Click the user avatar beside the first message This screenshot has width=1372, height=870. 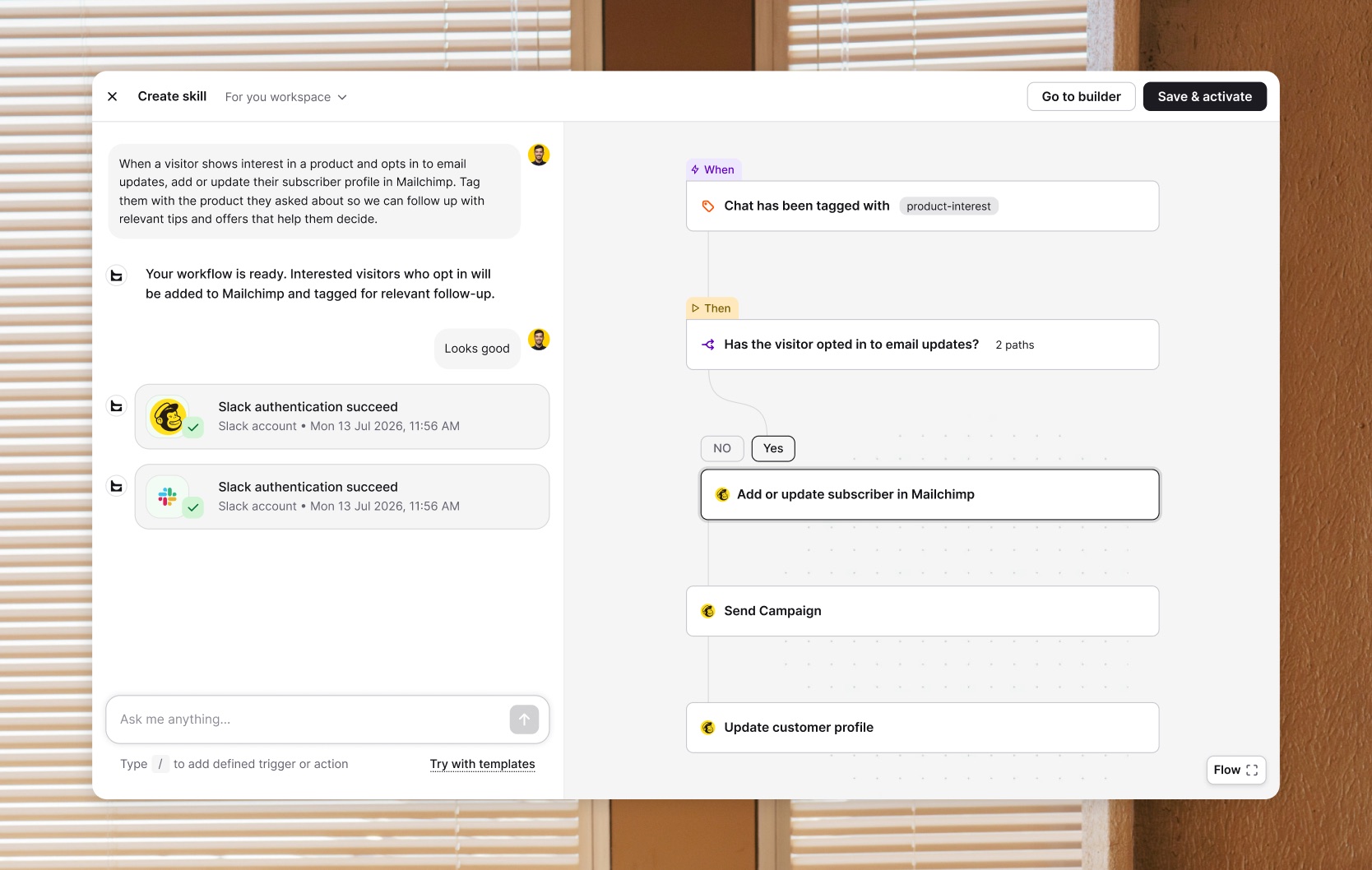539,155
